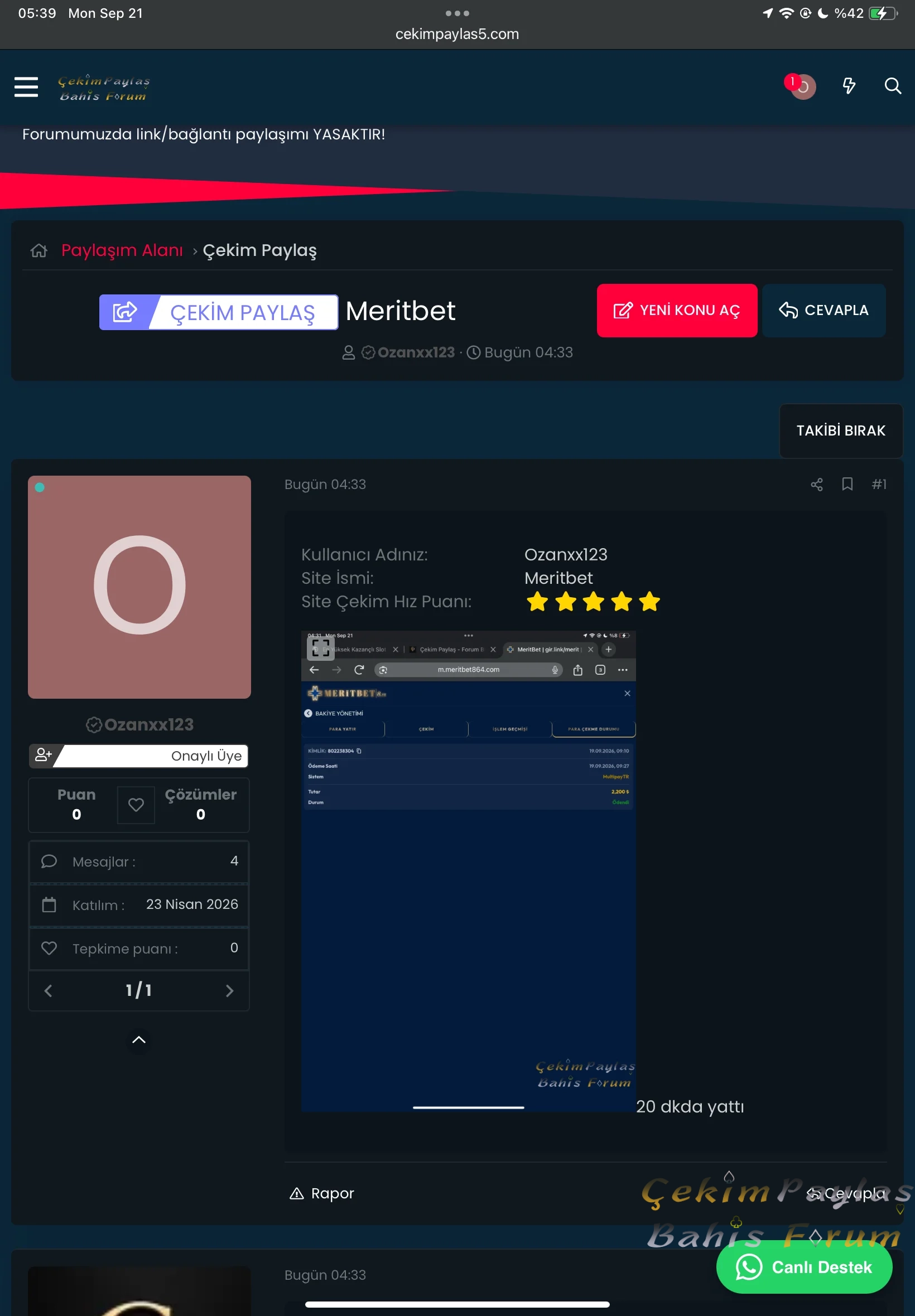Tap the status bar time 05:39
This screenshot has height=1316, width=915.
pos(37,13)
